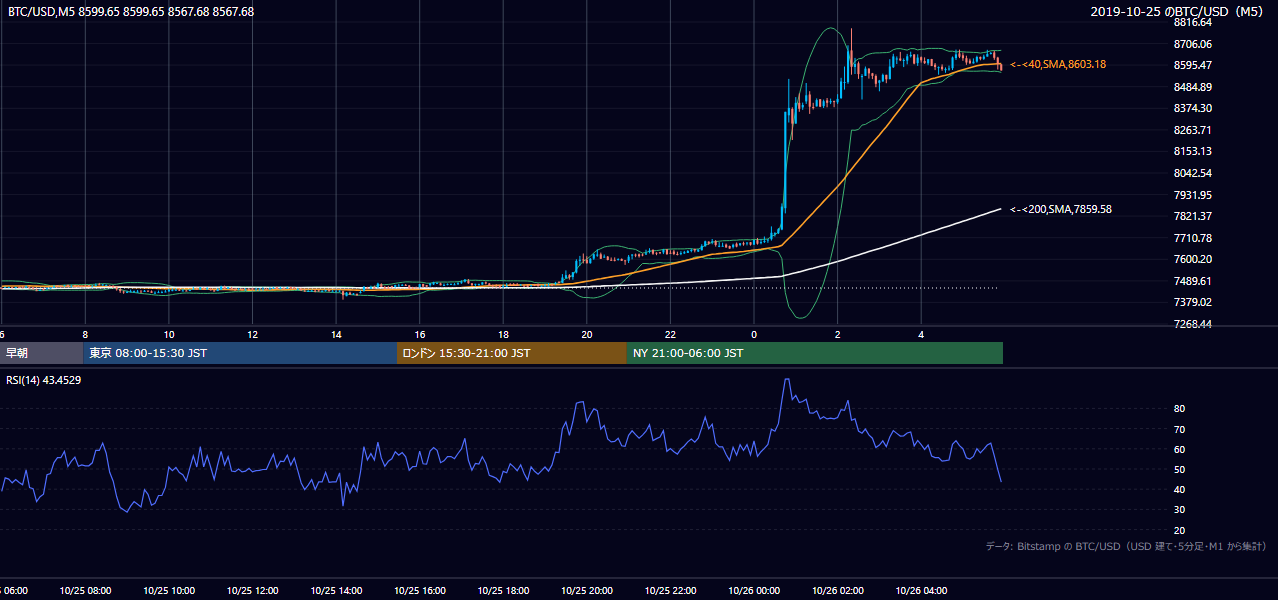
Task: Click the 10/25 12:00 date label
Action: [x=252, y=591]
